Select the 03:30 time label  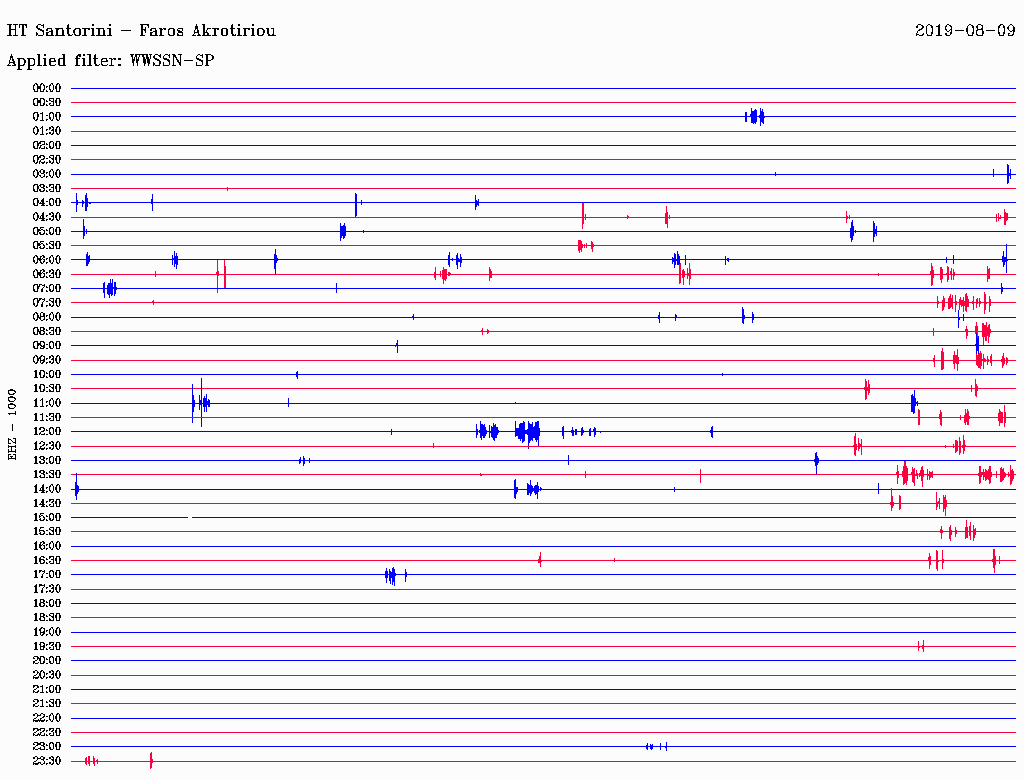[x=47, y=189]
